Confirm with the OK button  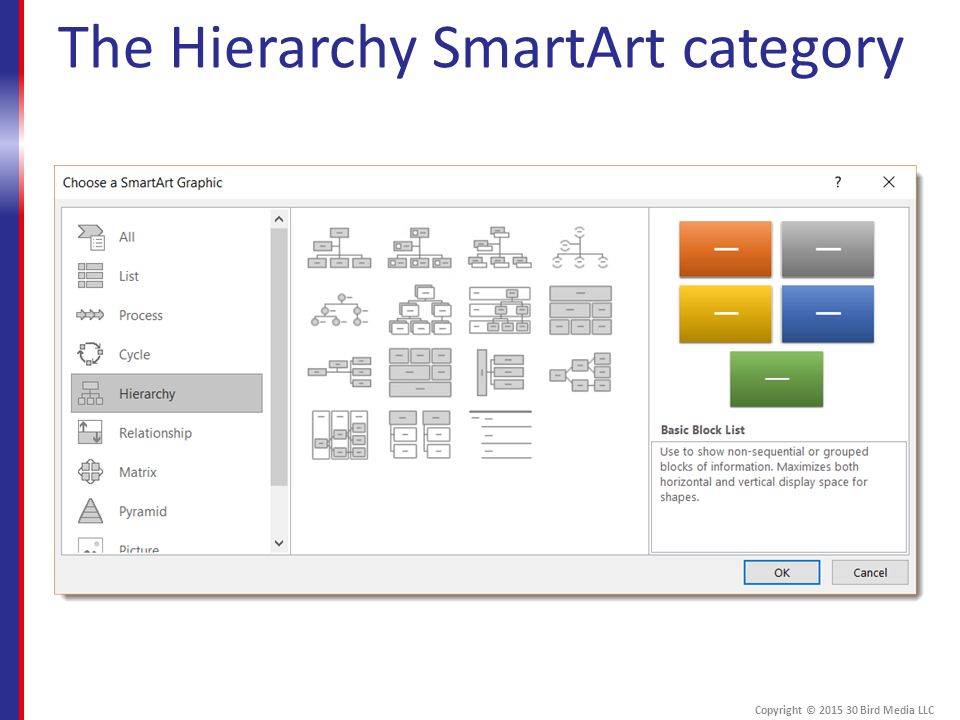coord(782,572)
